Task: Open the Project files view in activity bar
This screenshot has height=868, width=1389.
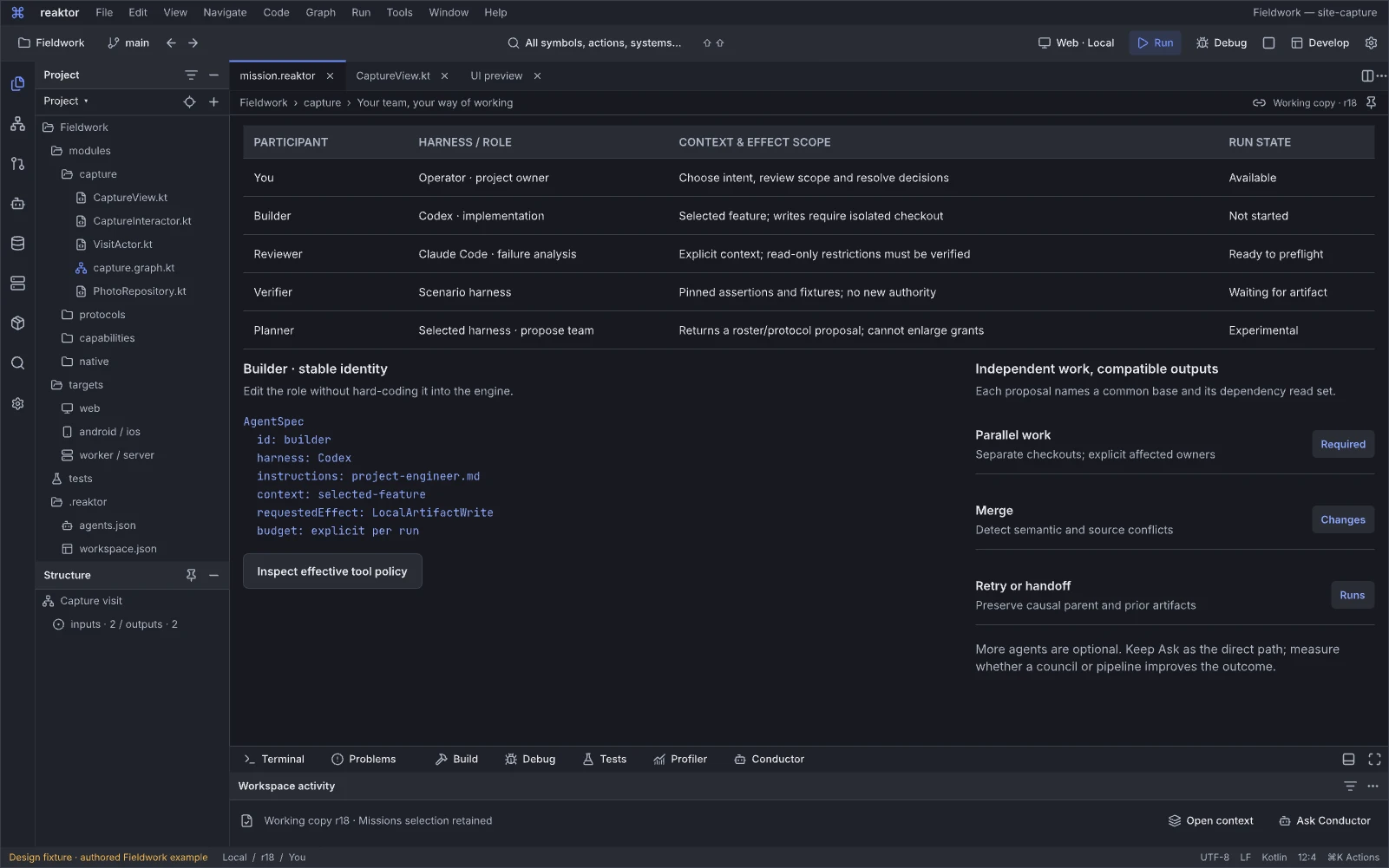Action: tap(17, 84)
